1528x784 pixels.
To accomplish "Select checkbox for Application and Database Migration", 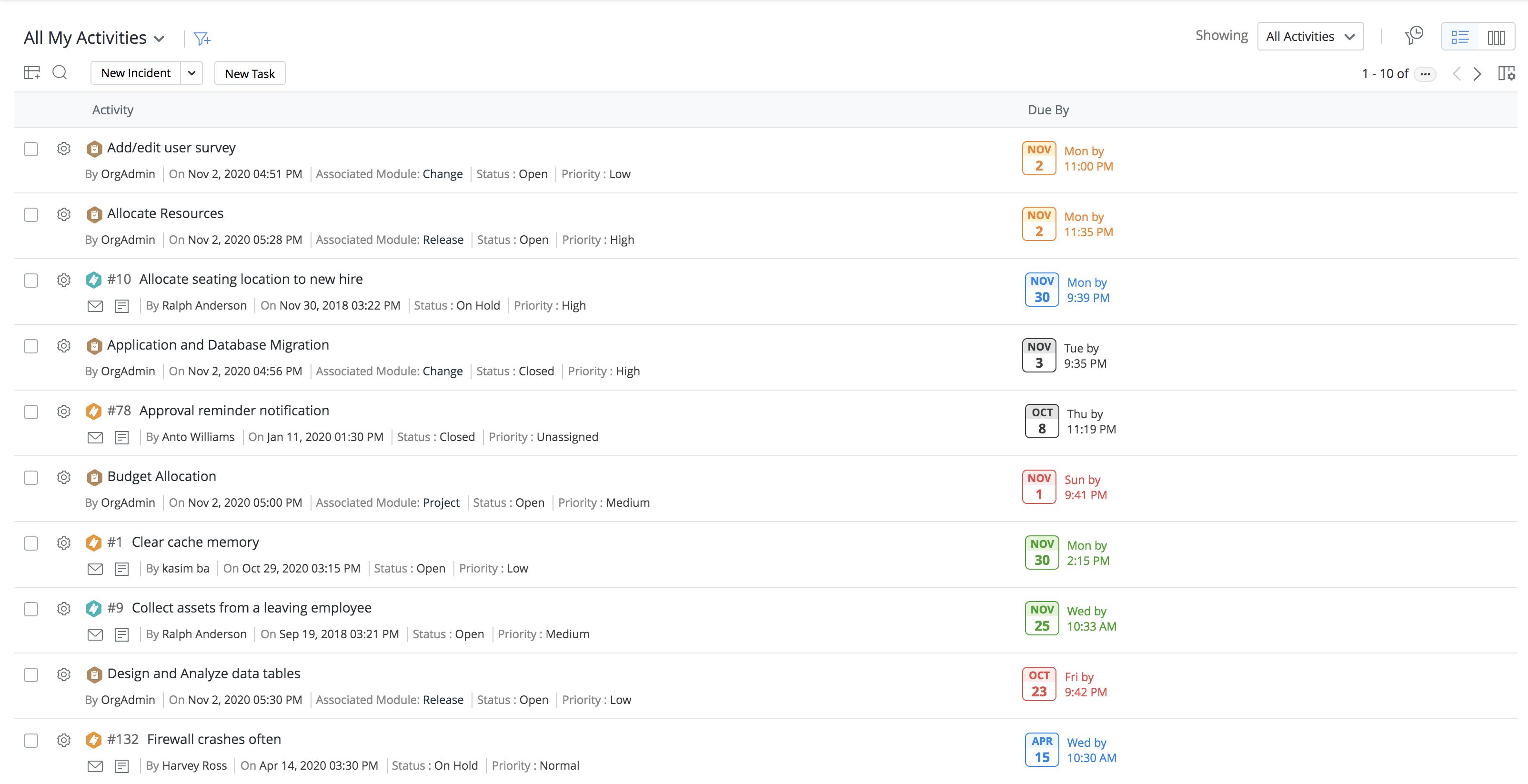I will [x=31, y=346].
